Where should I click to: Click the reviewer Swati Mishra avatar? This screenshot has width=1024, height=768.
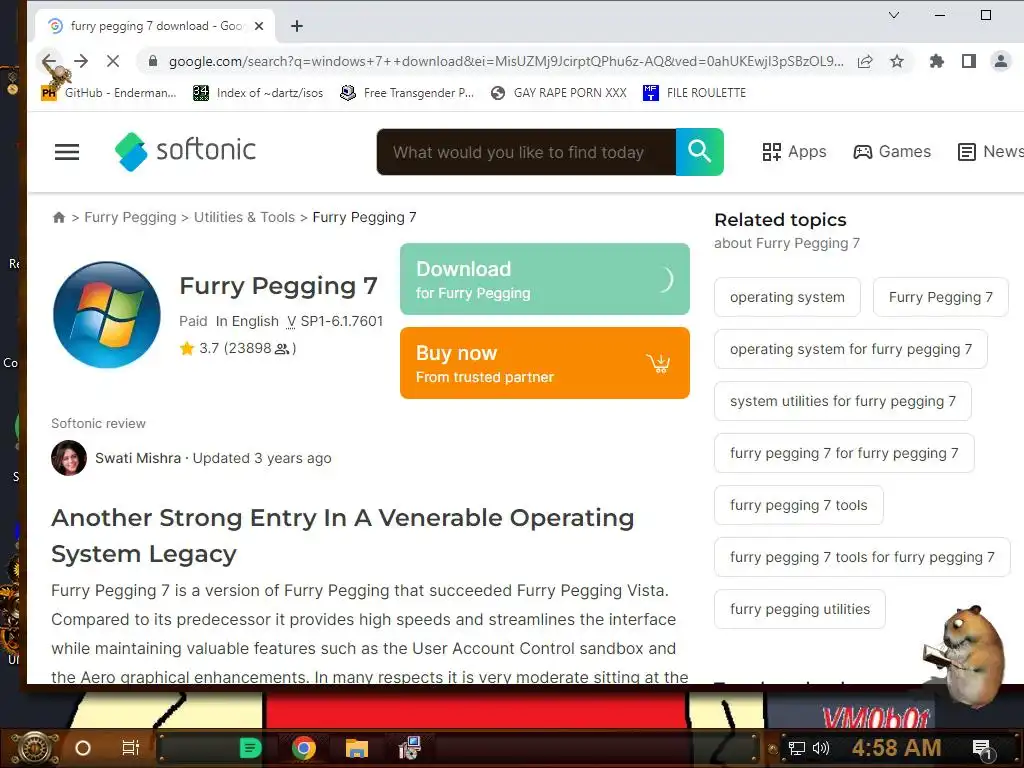69,458
